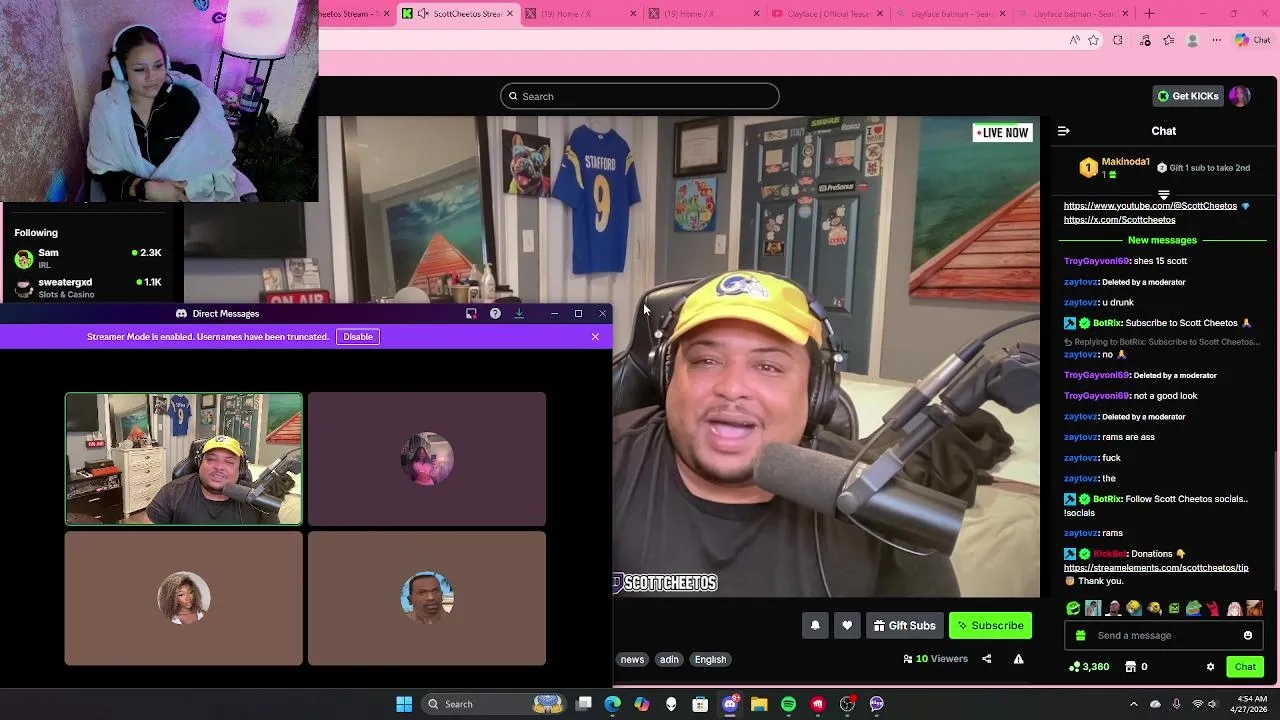Open Discord from the taskbar
The height and width of the screenshot is (720, 1280).
730,704
